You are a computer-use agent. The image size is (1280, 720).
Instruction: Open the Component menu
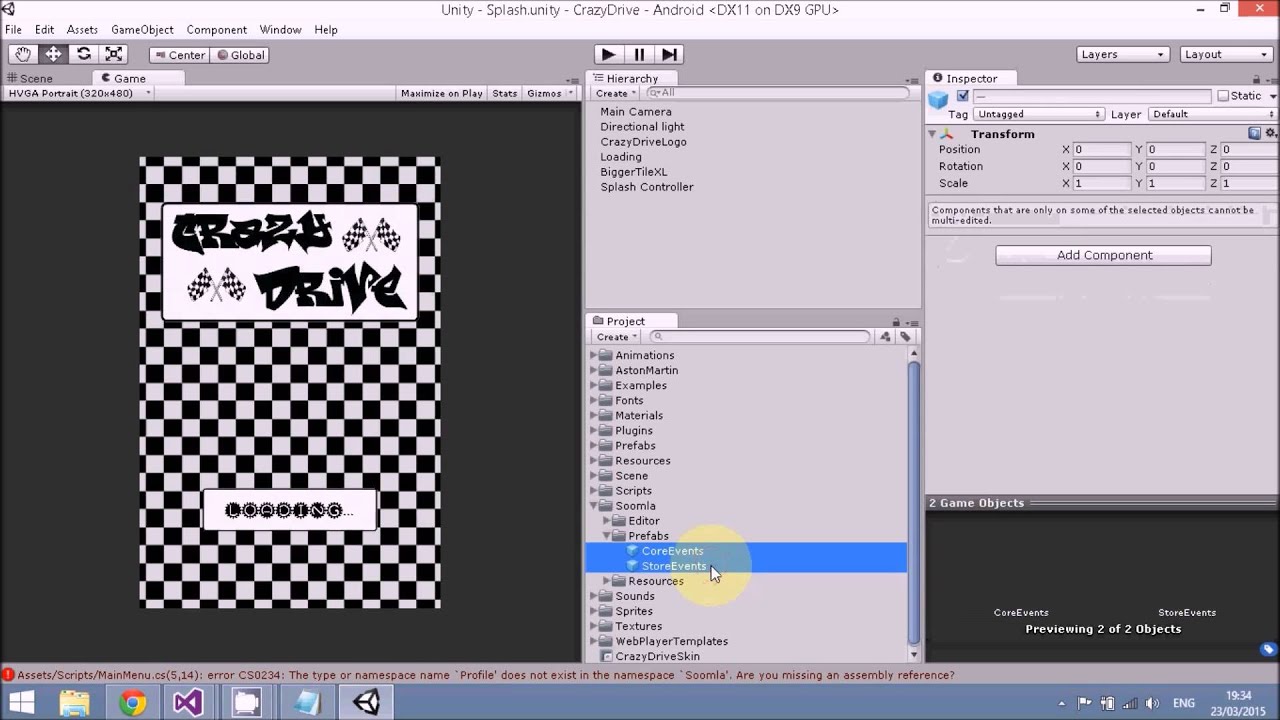pyautogui.click(x=216, y=30)
